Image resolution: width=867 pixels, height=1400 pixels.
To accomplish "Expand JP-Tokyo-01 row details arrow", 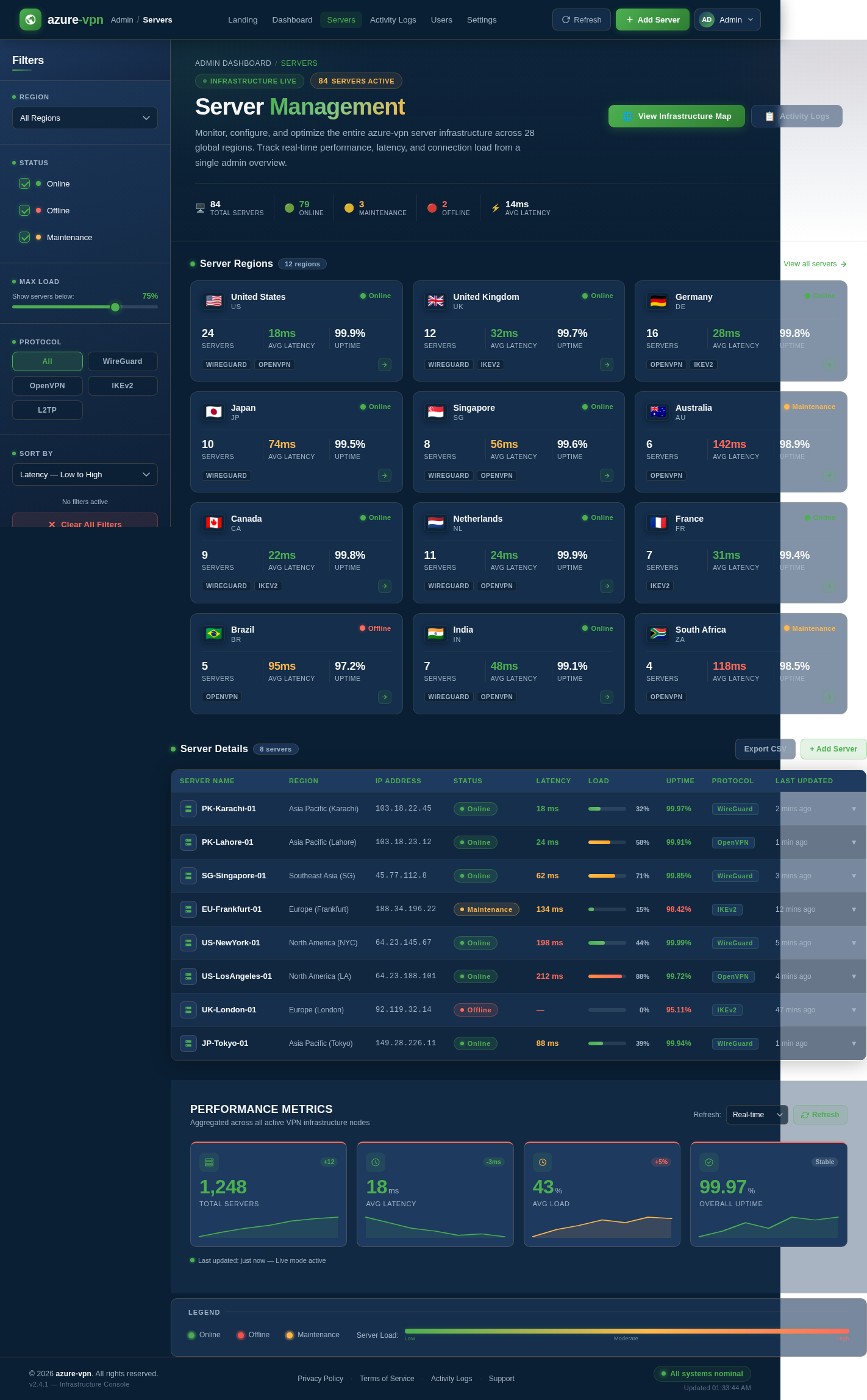I will pyautogui.click(x=854, y=1043).
